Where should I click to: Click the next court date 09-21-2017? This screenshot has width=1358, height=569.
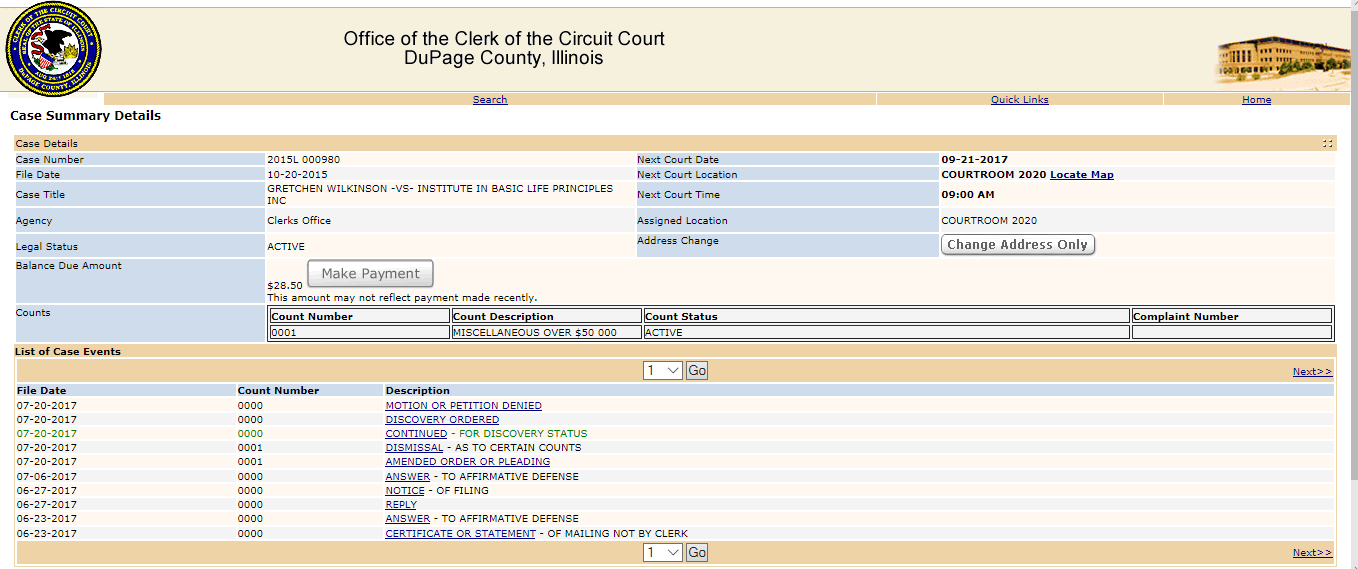(975, 160)
